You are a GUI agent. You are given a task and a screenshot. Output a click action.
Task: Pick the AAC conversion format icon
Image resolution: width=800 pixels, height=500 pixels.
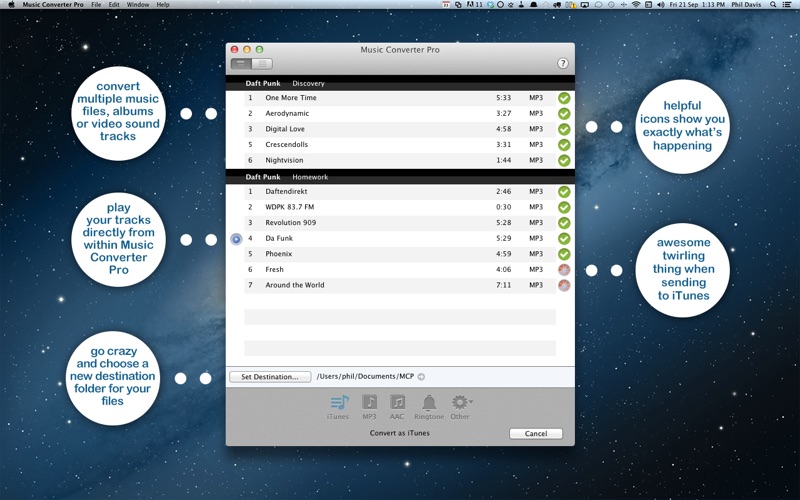click(397, 403)
